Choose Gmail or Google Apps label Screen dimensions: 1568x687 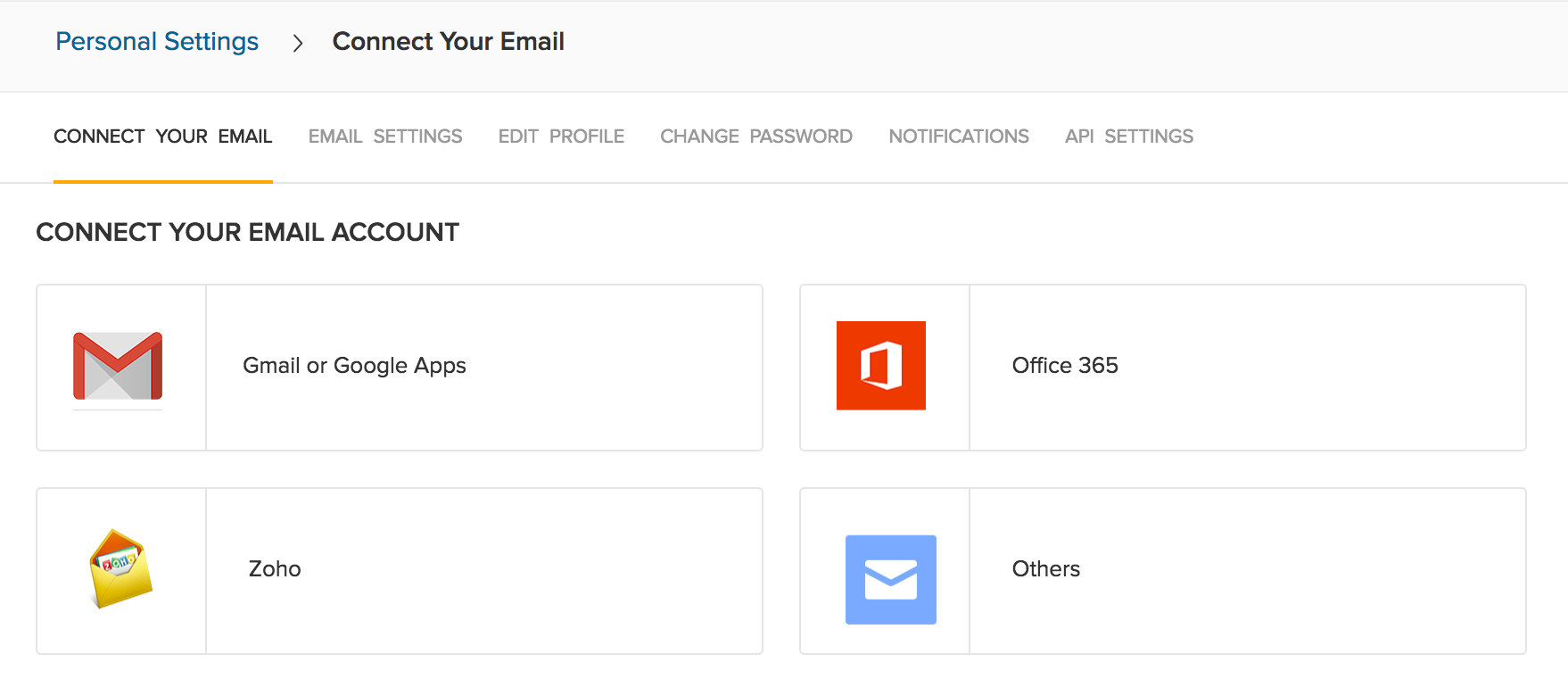pyautogui.click(x=355, y=366)
